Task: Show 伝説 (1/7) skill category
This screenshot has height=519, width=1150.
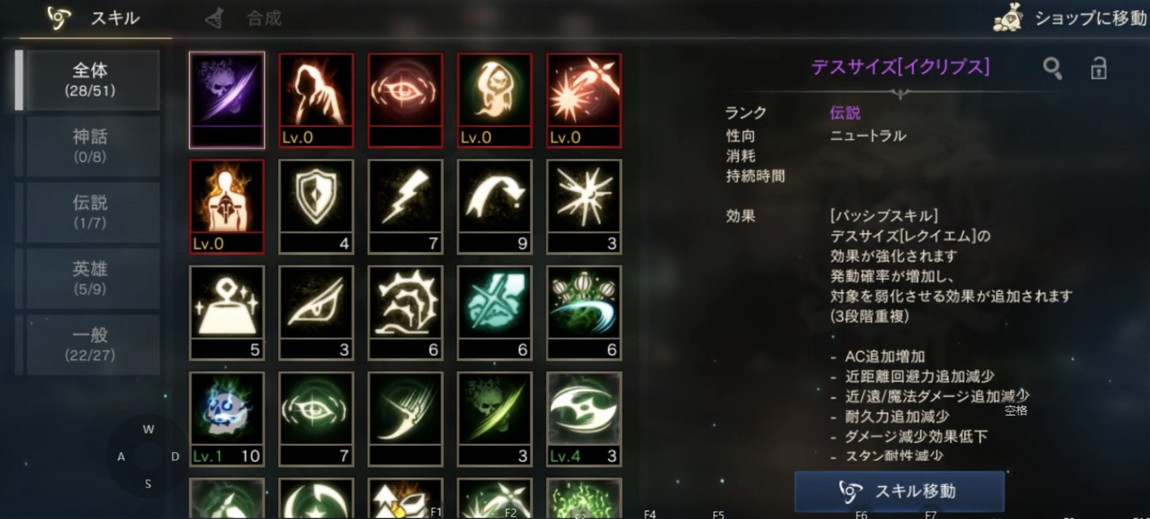Action: (92, 213)
